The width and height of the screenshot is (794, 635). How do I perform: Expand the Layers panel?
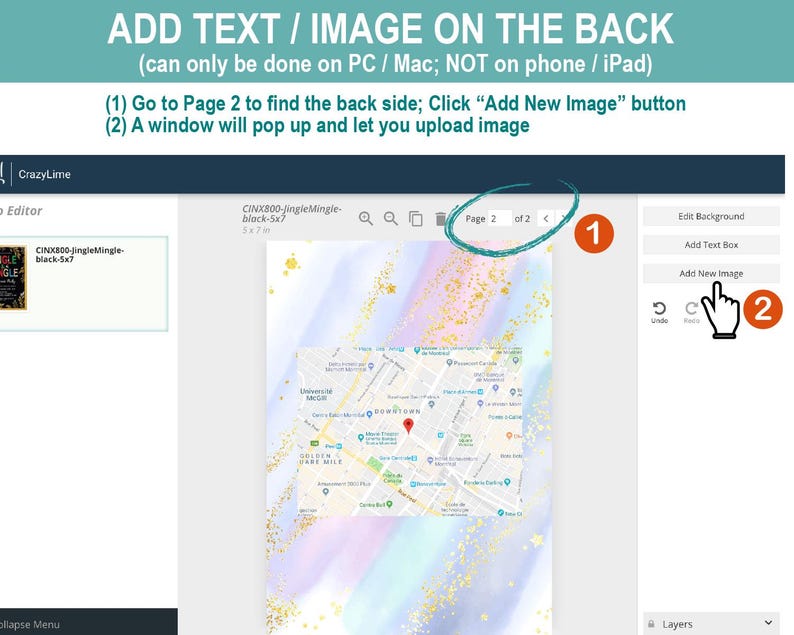coord(768,623)
